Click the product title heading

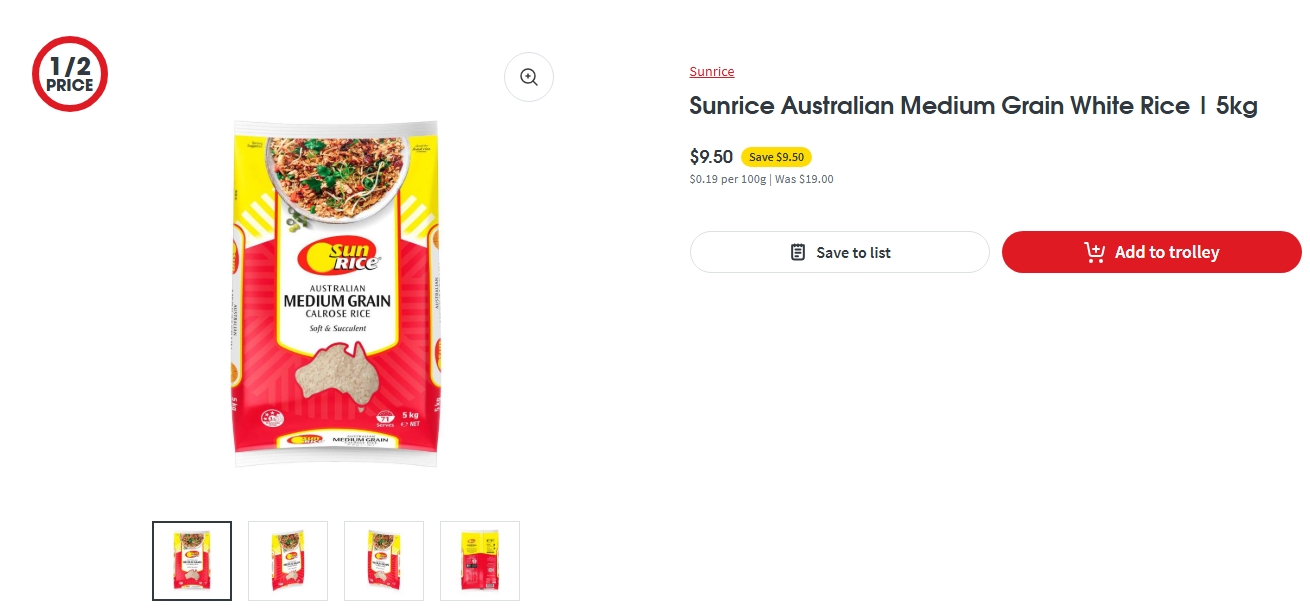click(973, 106)
